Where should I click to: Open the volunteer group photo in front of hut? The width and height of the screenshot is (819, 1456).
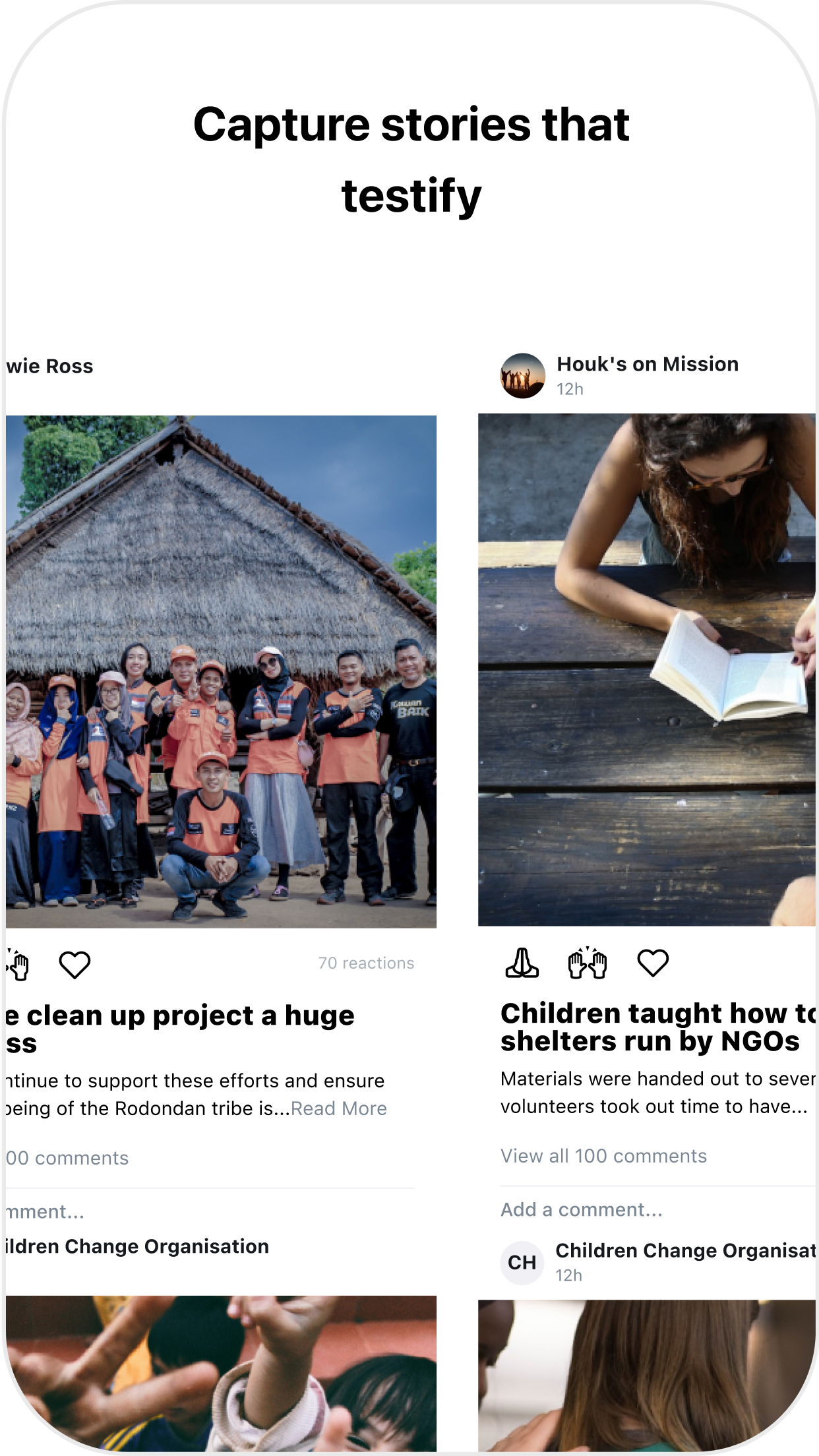pyautogui.click(x=221, y=671)
